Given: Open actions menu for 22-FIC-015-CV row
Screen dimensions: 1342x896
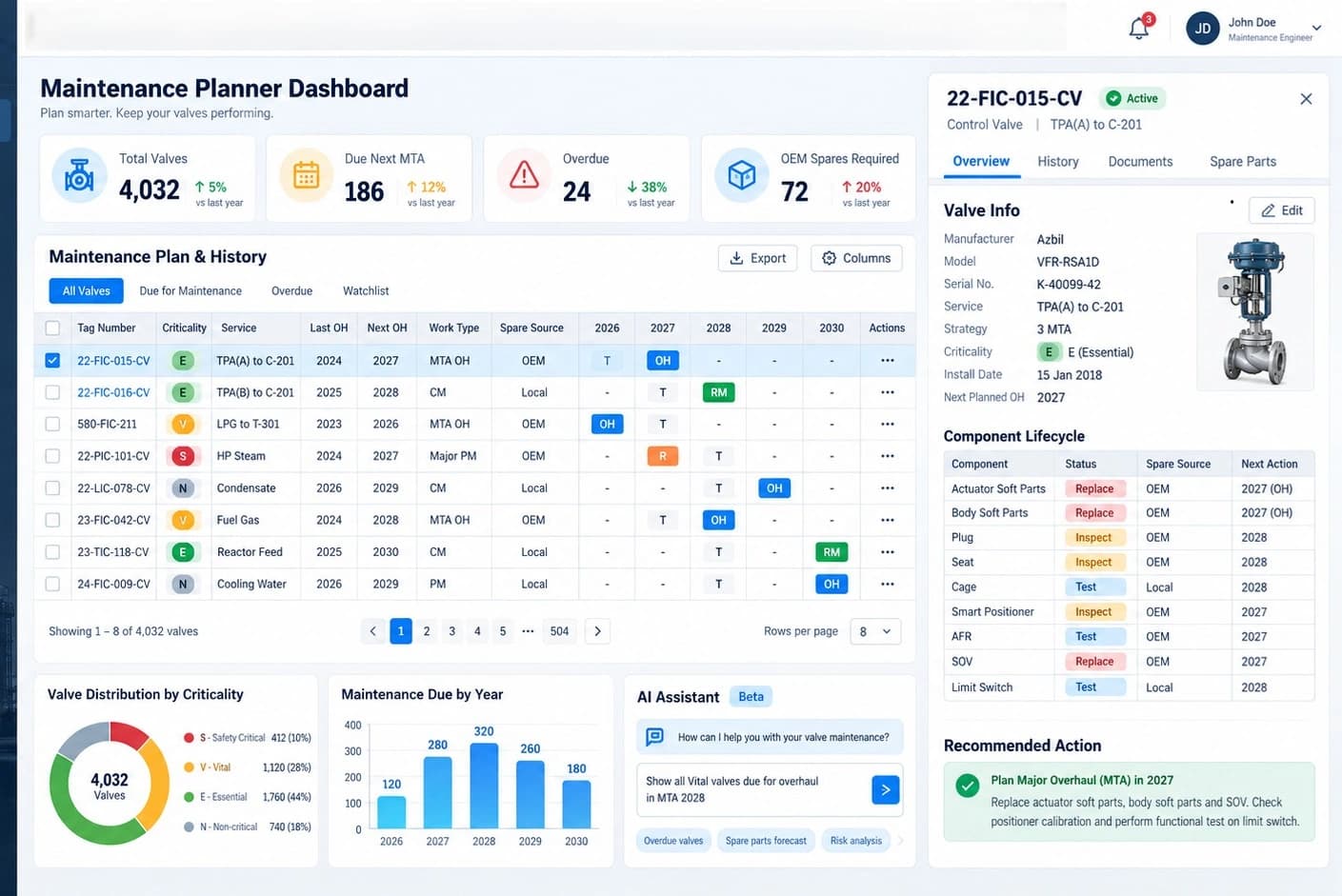Looking at the screenshot, I should point(888,360).
